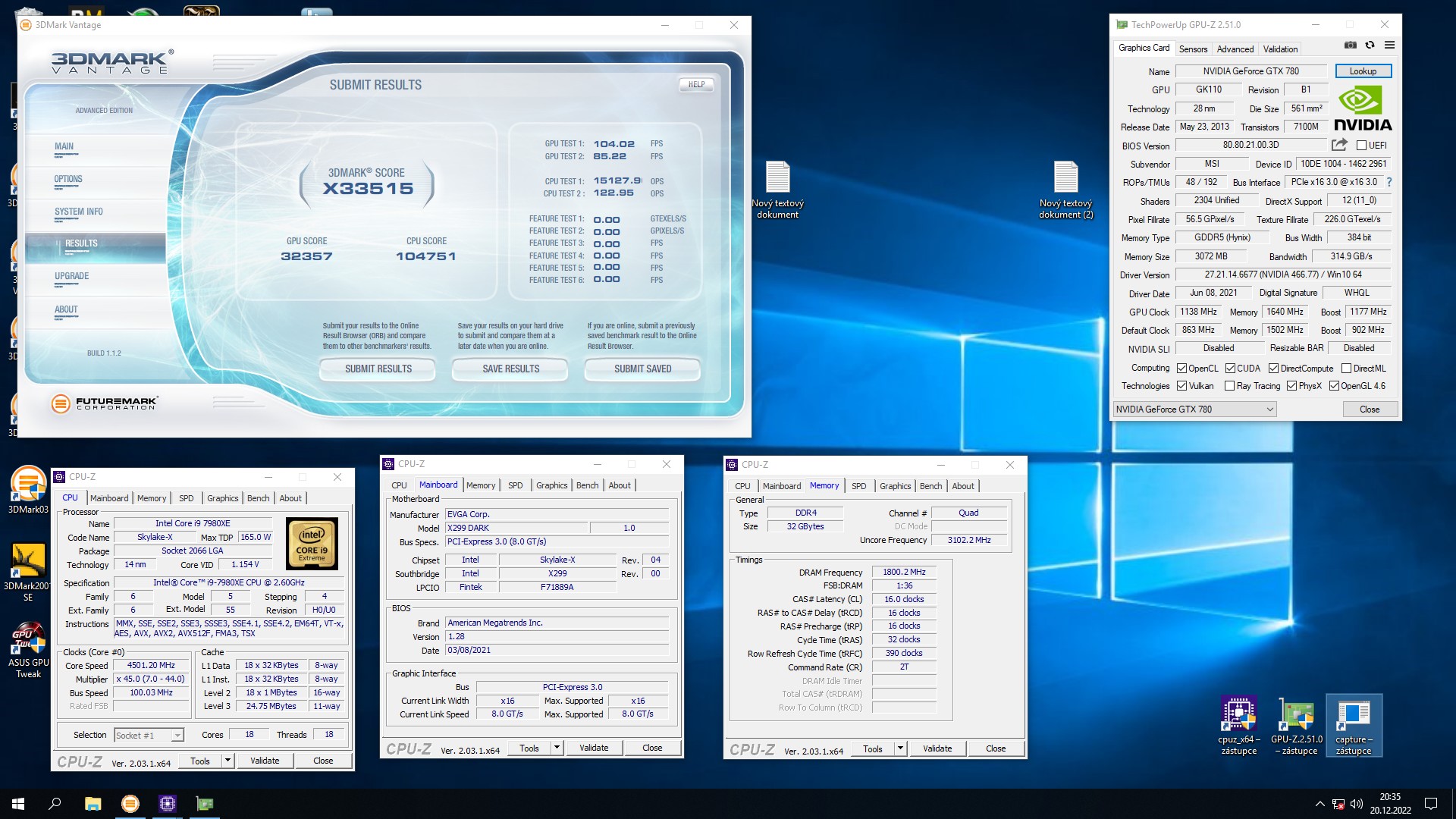Viewport: 1456px width, 819px height.
Task: Open Bench tab in the Mainboard CPU-Z window
Action: (587, 485)
